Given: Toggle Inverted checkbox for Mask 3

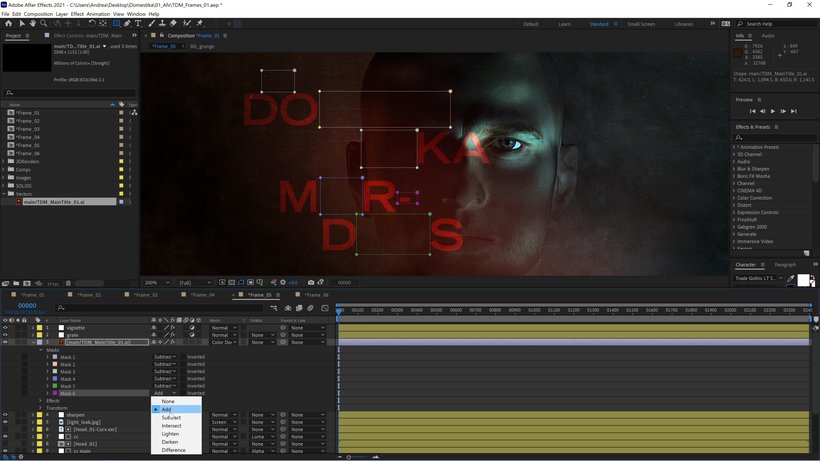Looking at the screenshot, I should [x=184, y=372].
